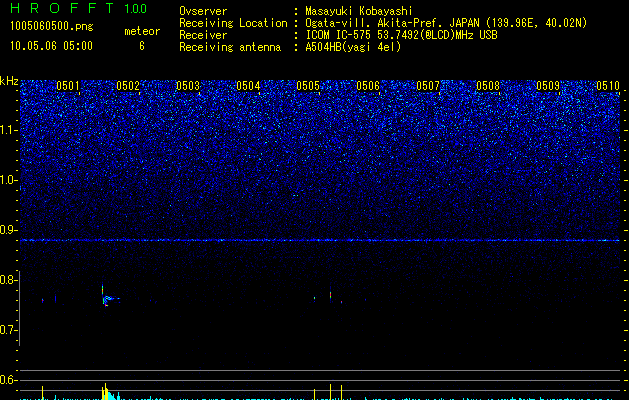
Task: Click the 0507 time marker
Action: coord(428,86)
